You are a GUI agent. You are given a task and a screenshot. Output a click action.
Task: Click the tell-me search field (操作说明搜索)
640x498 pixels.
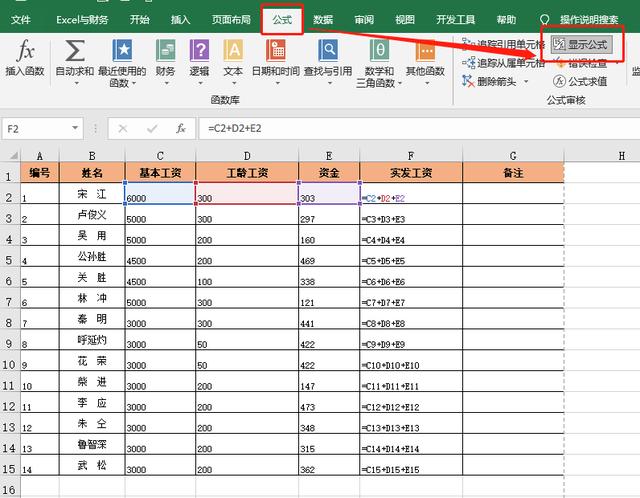click(589, 20)
